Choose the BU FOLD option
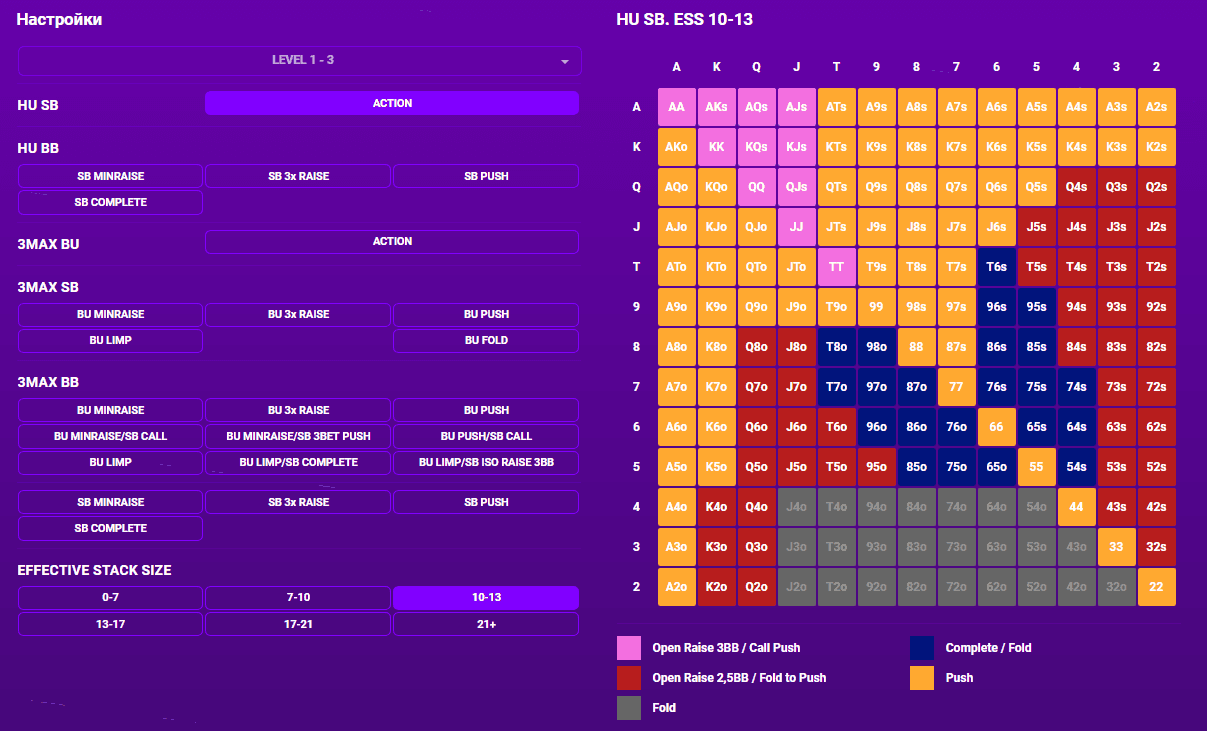The height and width of the screenshot is (731, 1207). [x=486, y=341]
